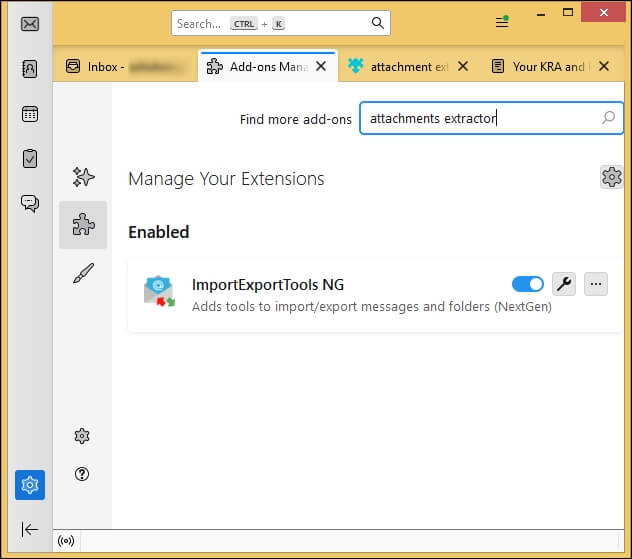Select the Add-ons Manager tab

tap(268, 66)
